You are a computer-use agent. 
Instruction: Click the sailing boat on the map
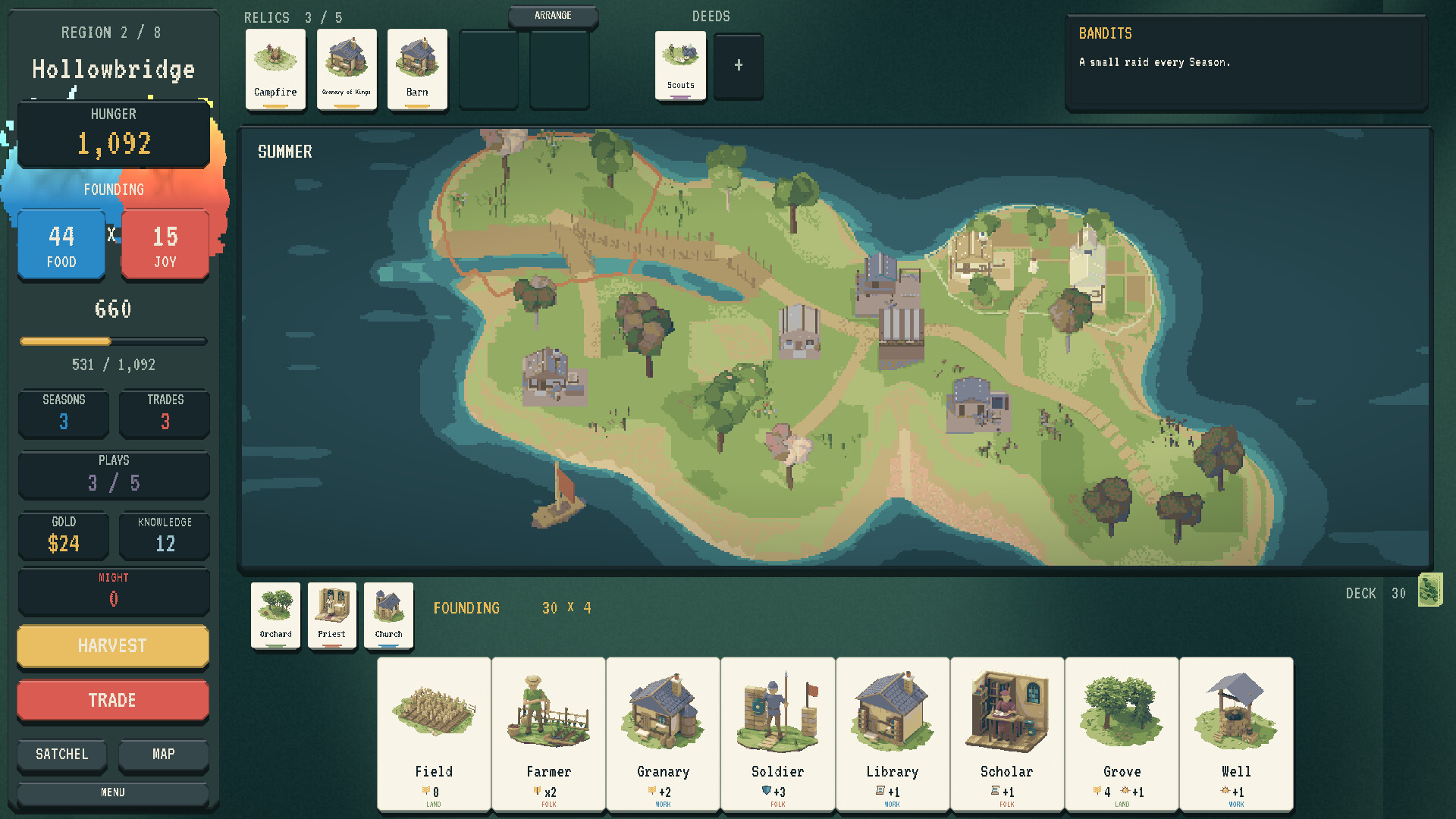pos(559,497)
